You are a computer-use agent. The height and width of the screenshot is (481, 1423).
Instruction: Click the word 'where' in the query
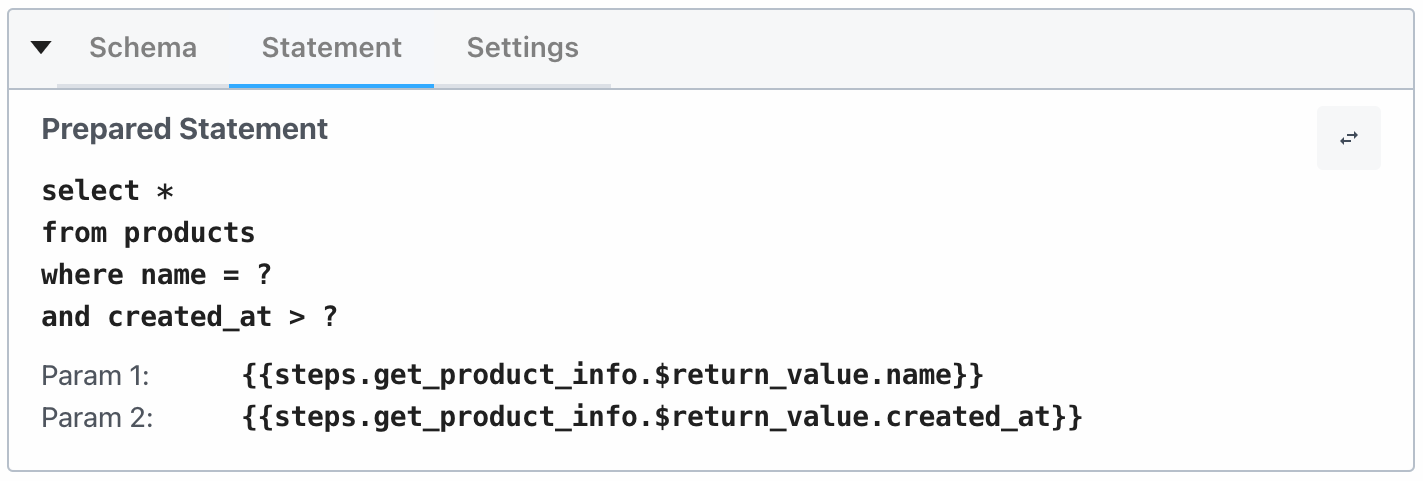(83, 275)
